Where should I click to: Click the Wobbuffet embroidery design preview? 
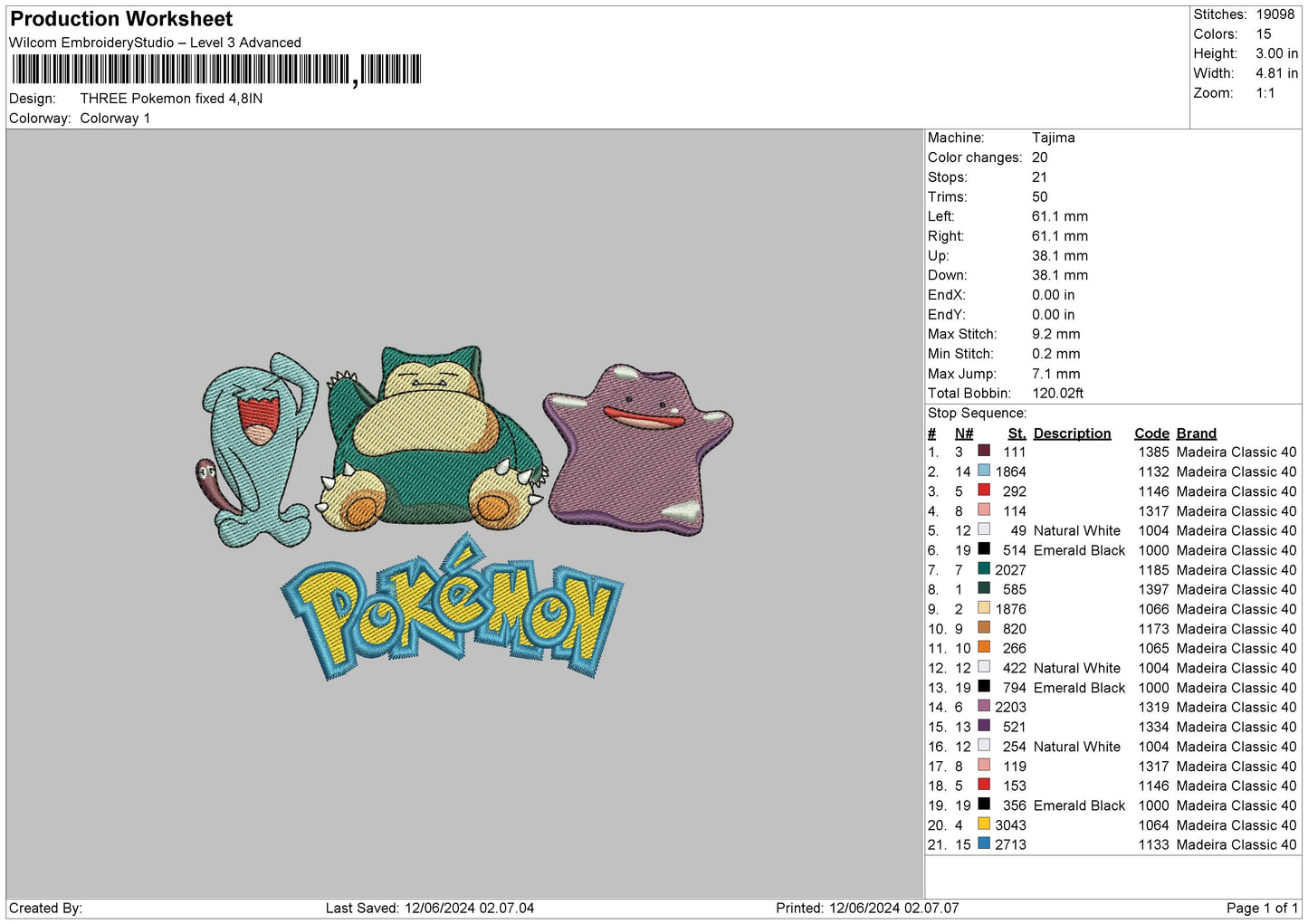point(259,450)
